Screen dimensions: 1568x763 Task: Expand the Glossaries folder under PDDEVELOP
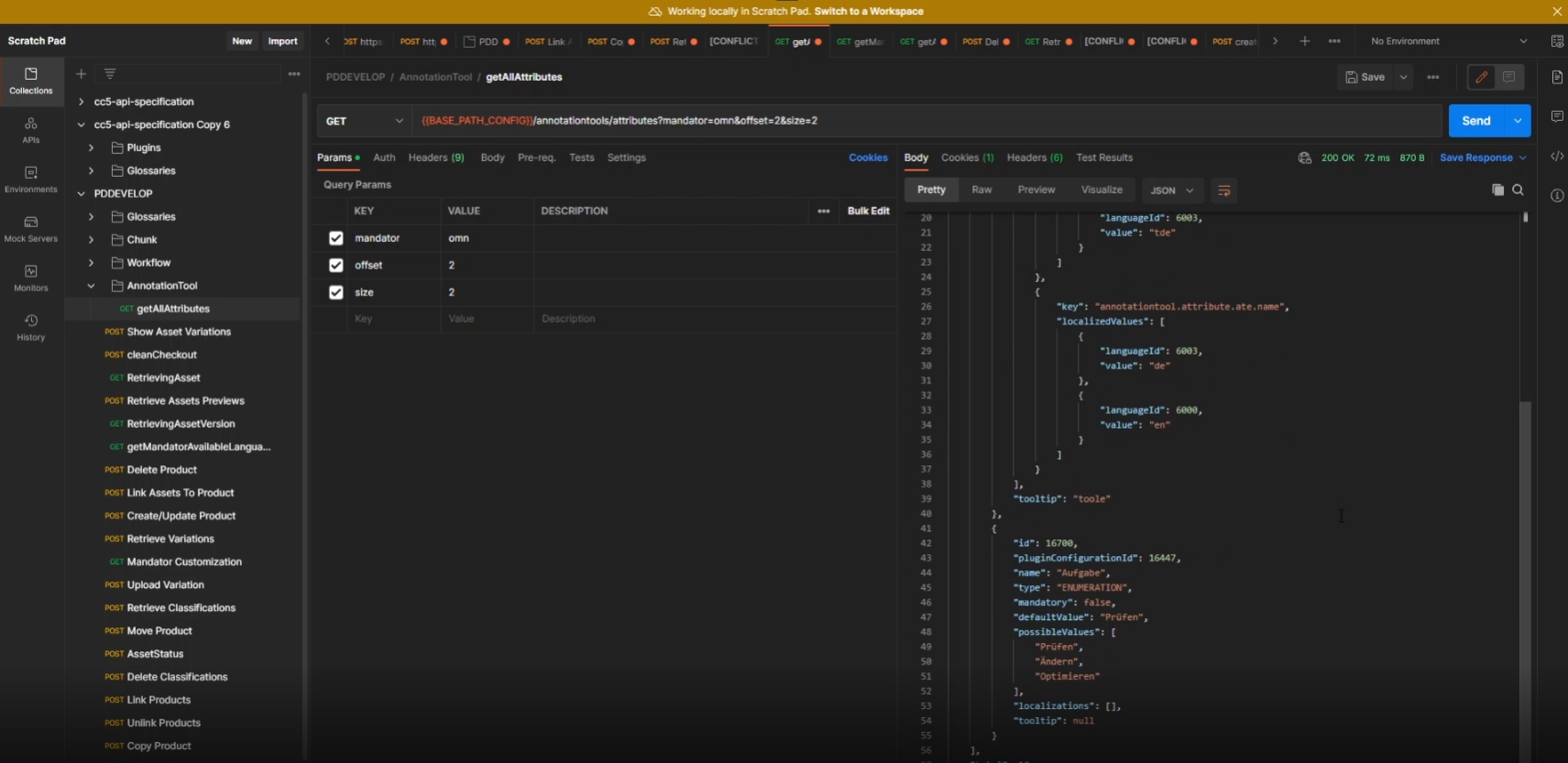91,217
